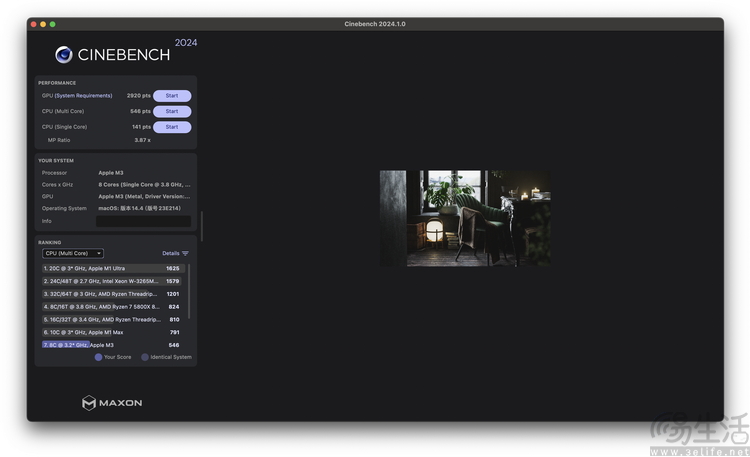Image resolution: width=750 pixels, height=457 pixels.
Task: Maximize window with green button
Action: pyautogui.click(x=53, y=24)
